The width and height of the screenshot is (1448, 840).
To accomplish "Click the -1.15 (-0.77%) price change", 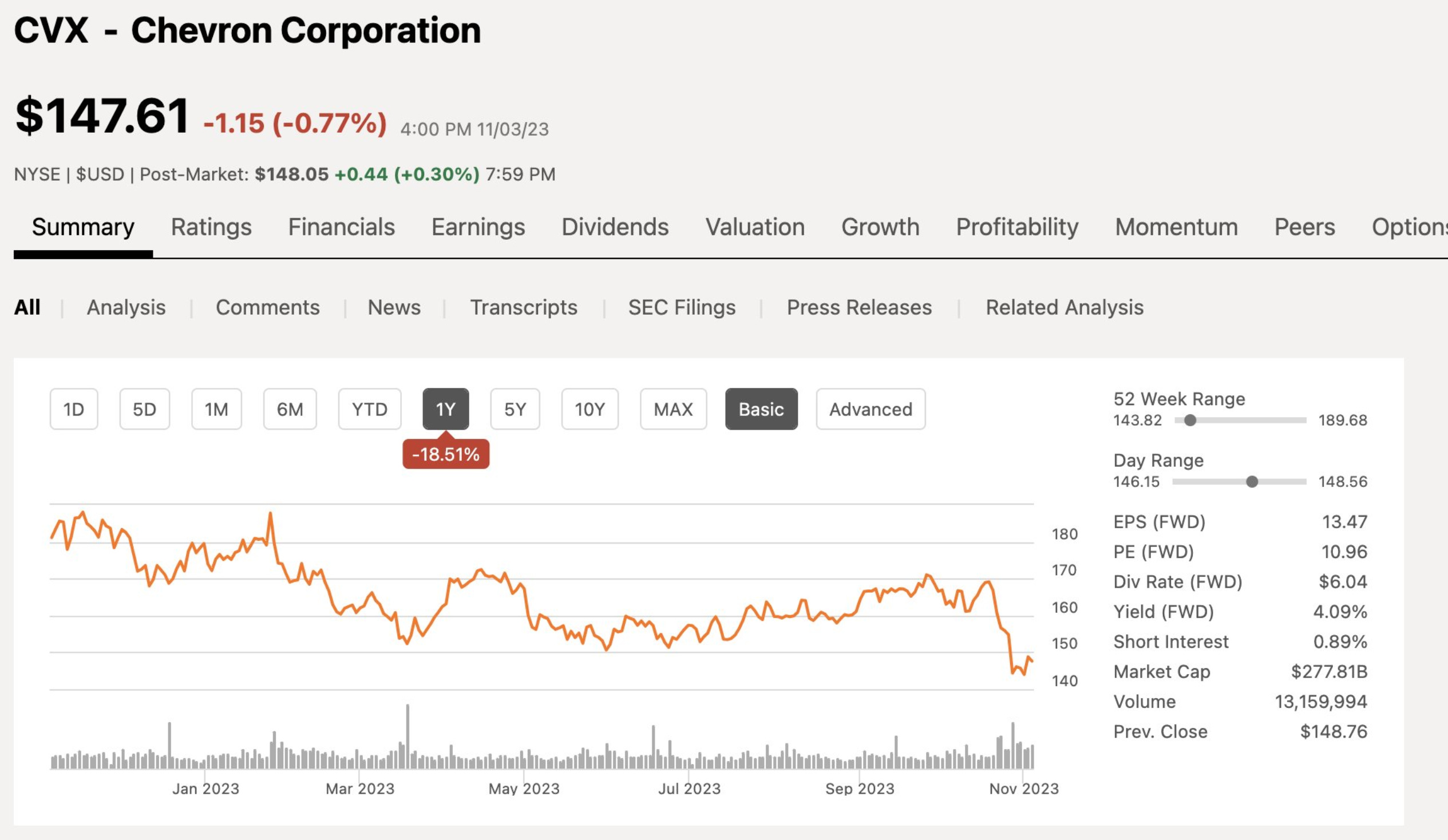I will 295,124.
